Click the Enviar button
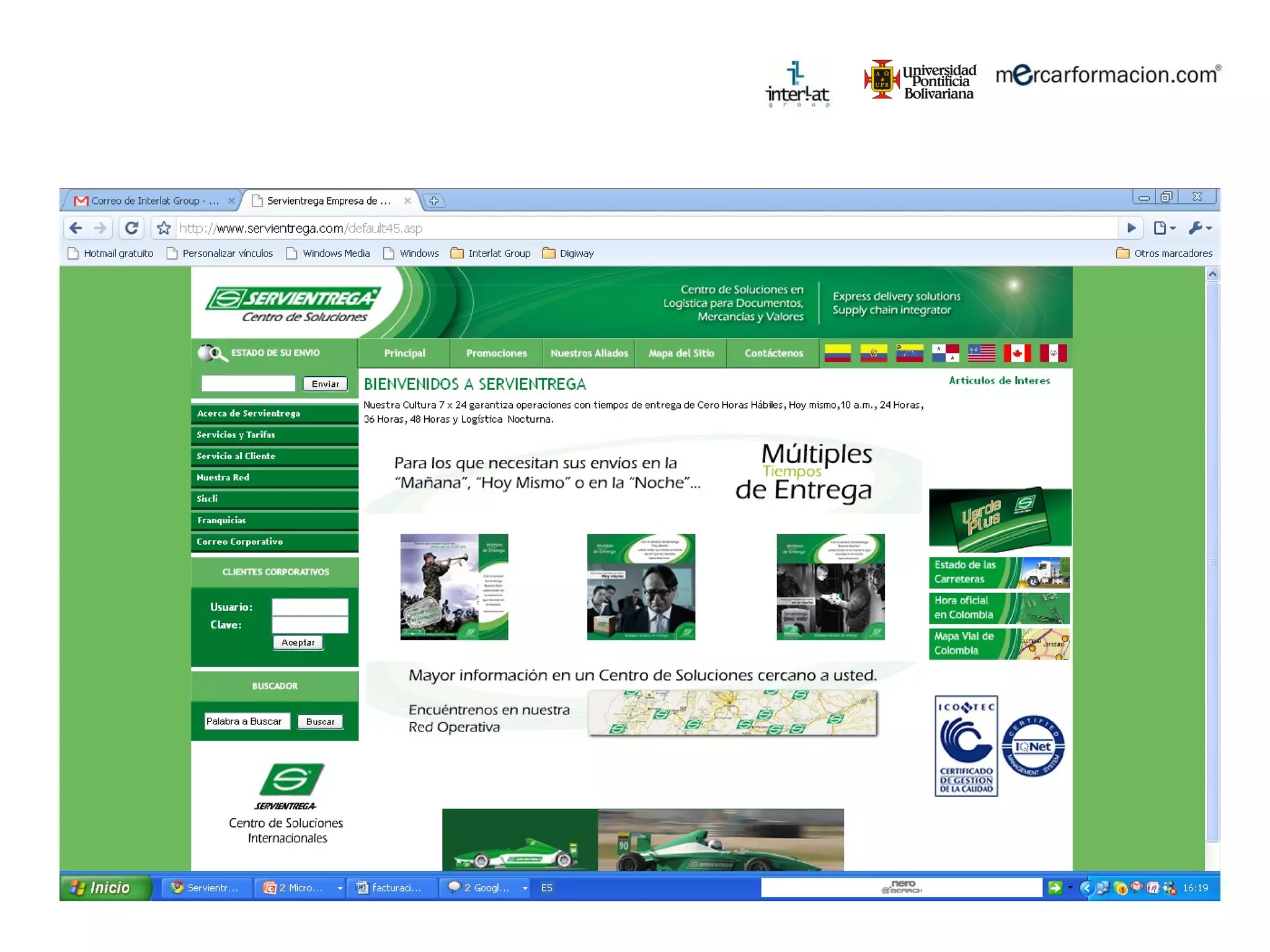 pos(325,384)
